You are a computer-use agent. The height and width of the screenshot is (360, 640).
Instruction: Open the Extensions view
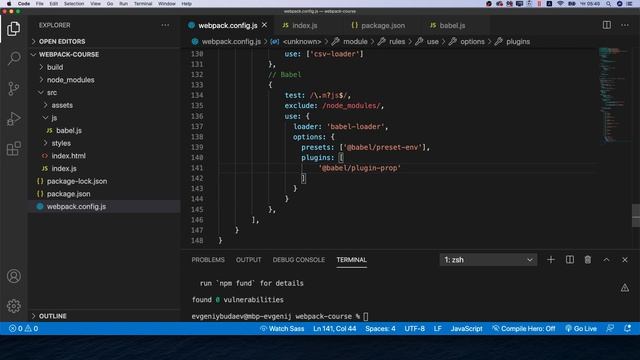tap(13, 149)
